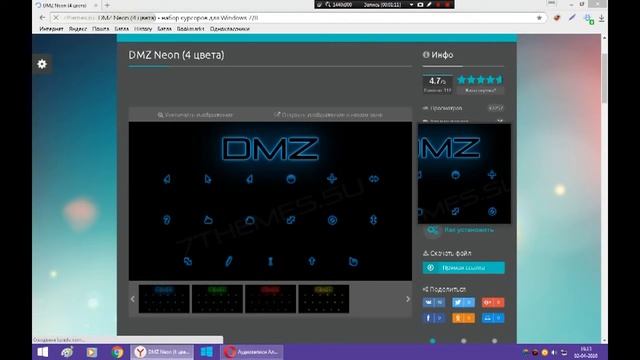Open the media player taskbar icon

[92, 352]
